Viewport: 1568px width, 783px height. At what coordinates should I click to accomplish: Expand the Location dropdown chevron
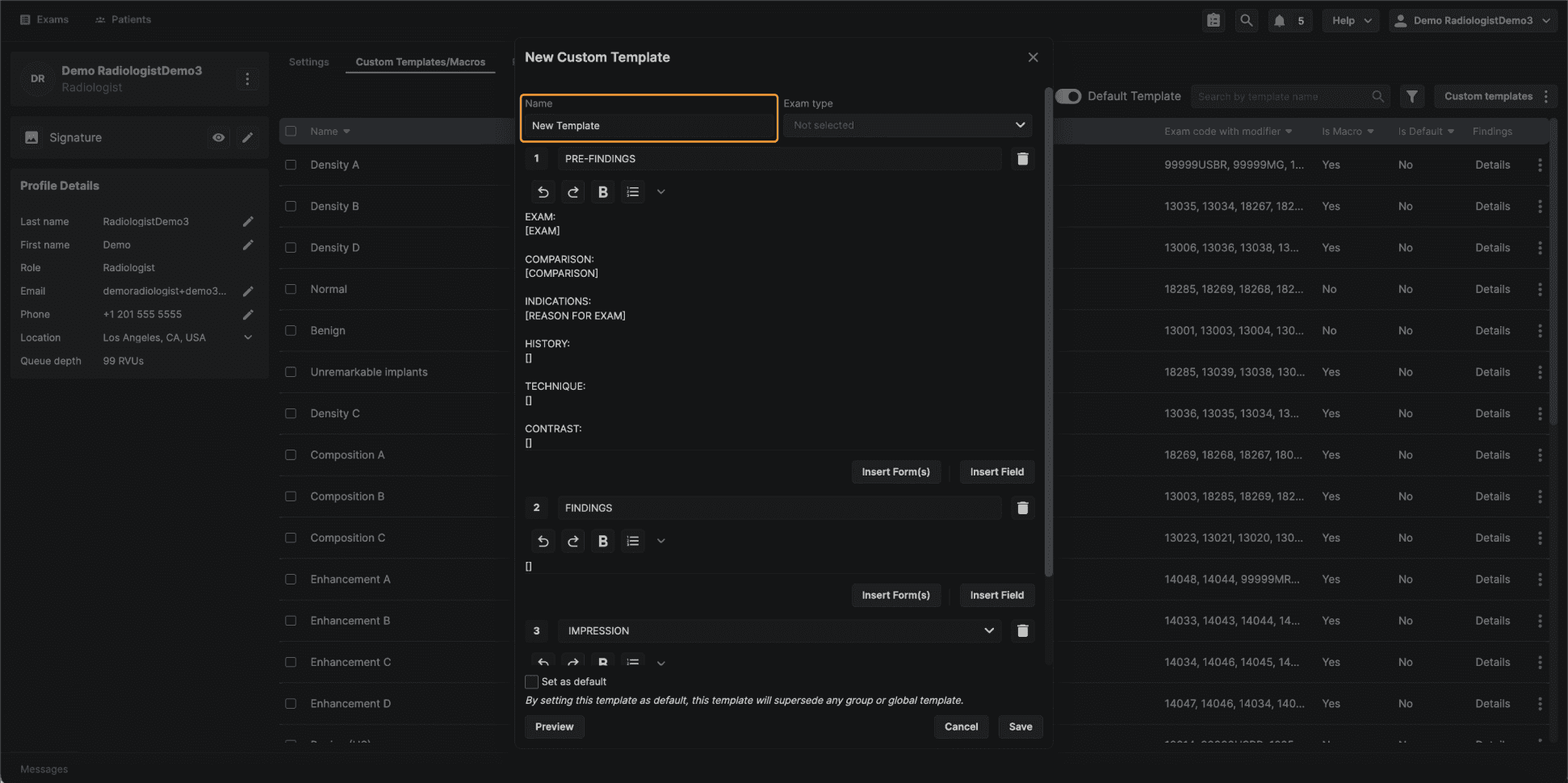pyautogui.click(x=248, y=337)
